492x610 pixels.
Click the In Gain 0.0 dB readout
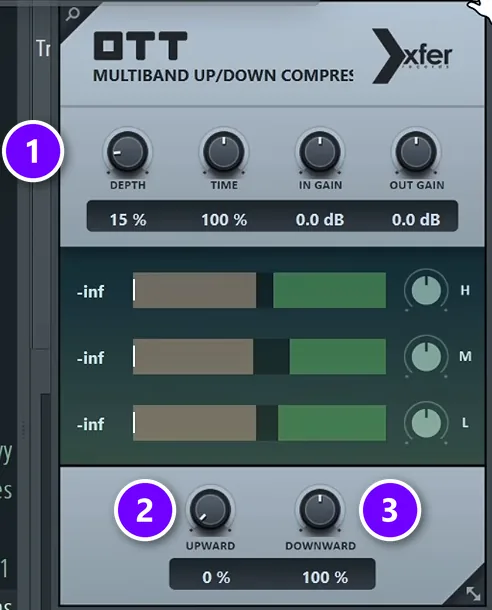pyautogui.click(x=320, y=220)
